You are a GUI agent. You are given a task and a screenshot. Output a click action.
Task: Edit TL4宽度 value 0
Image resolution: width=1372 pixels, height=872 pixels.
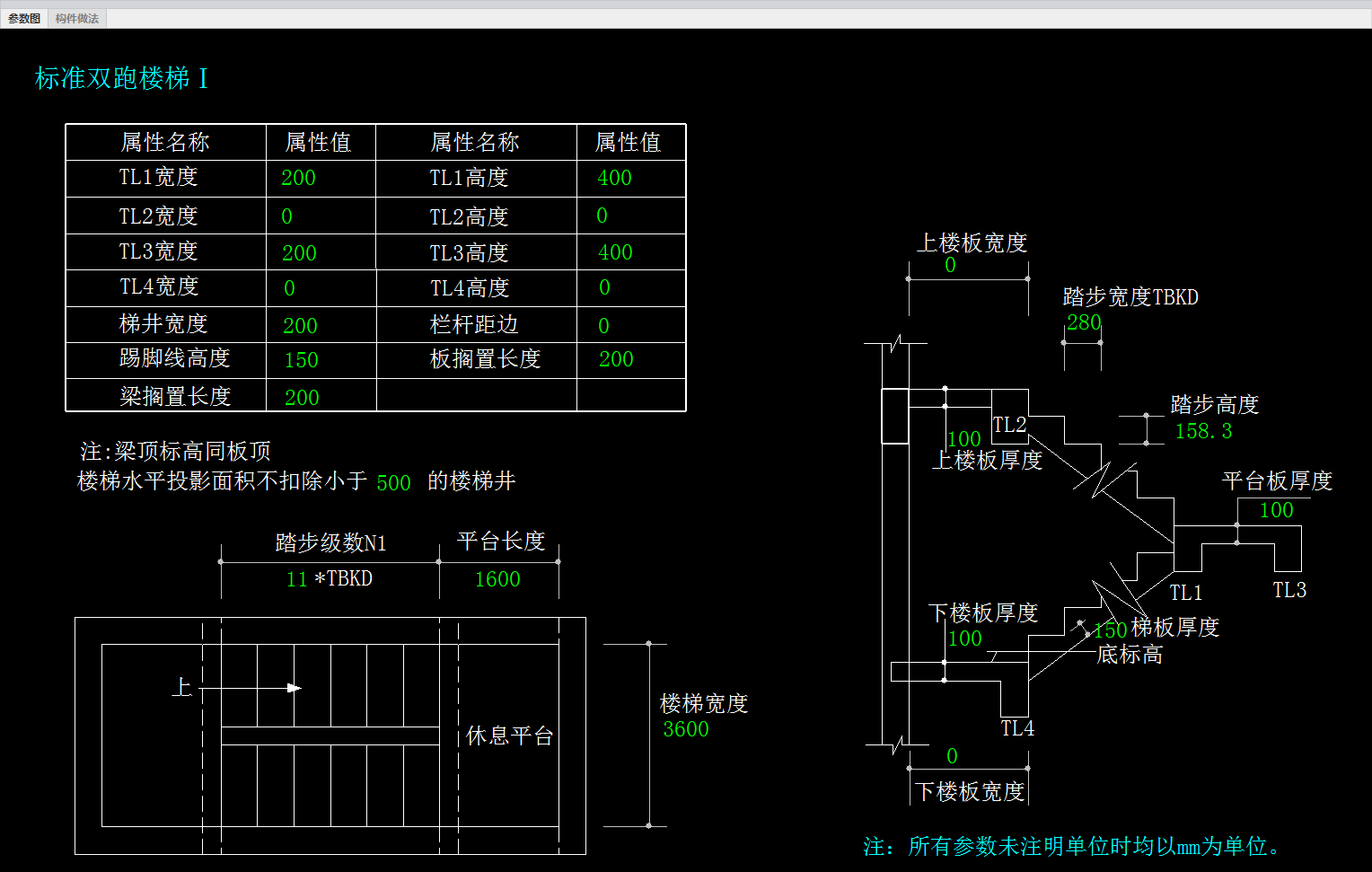point(289,288)
